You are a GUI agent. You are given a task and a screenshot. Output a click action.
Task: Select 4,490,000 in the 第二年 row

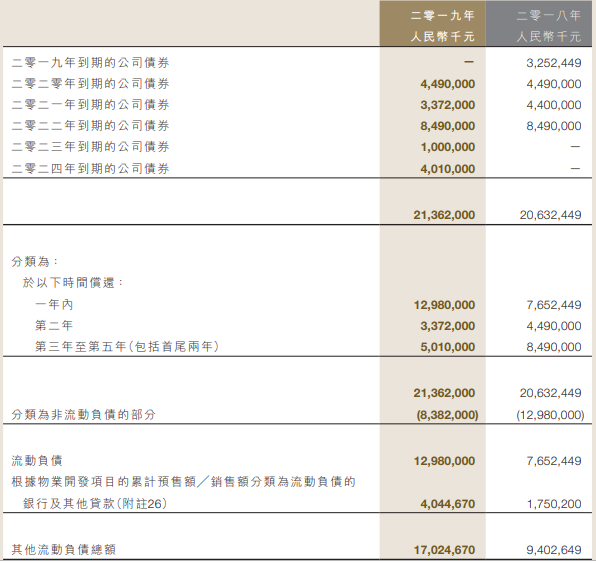[x=554, y=326]
